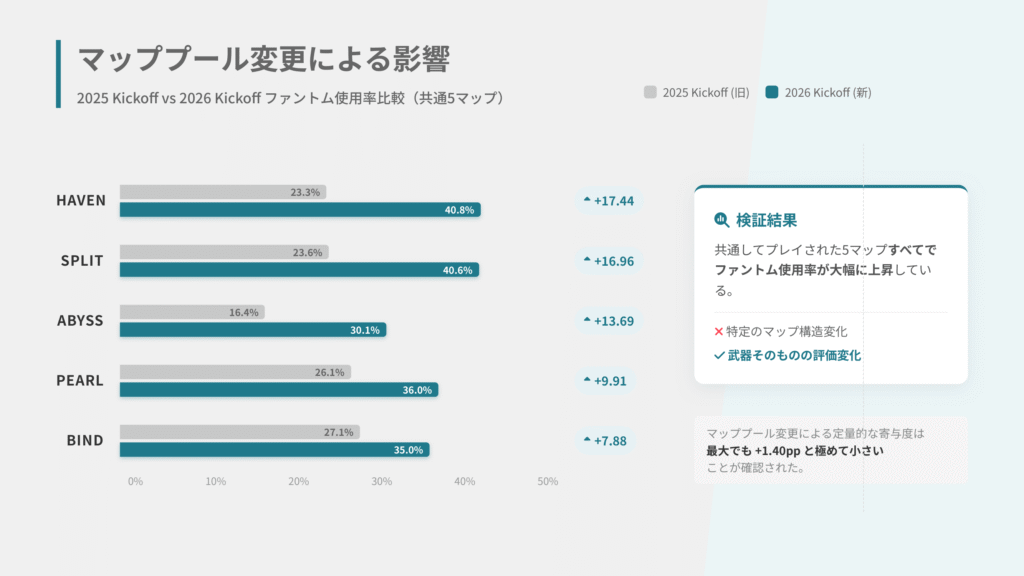The height and width of the screenshot is (576, 1024).
Task: Click the 50% axis tick label
Action: click(547, 481)
